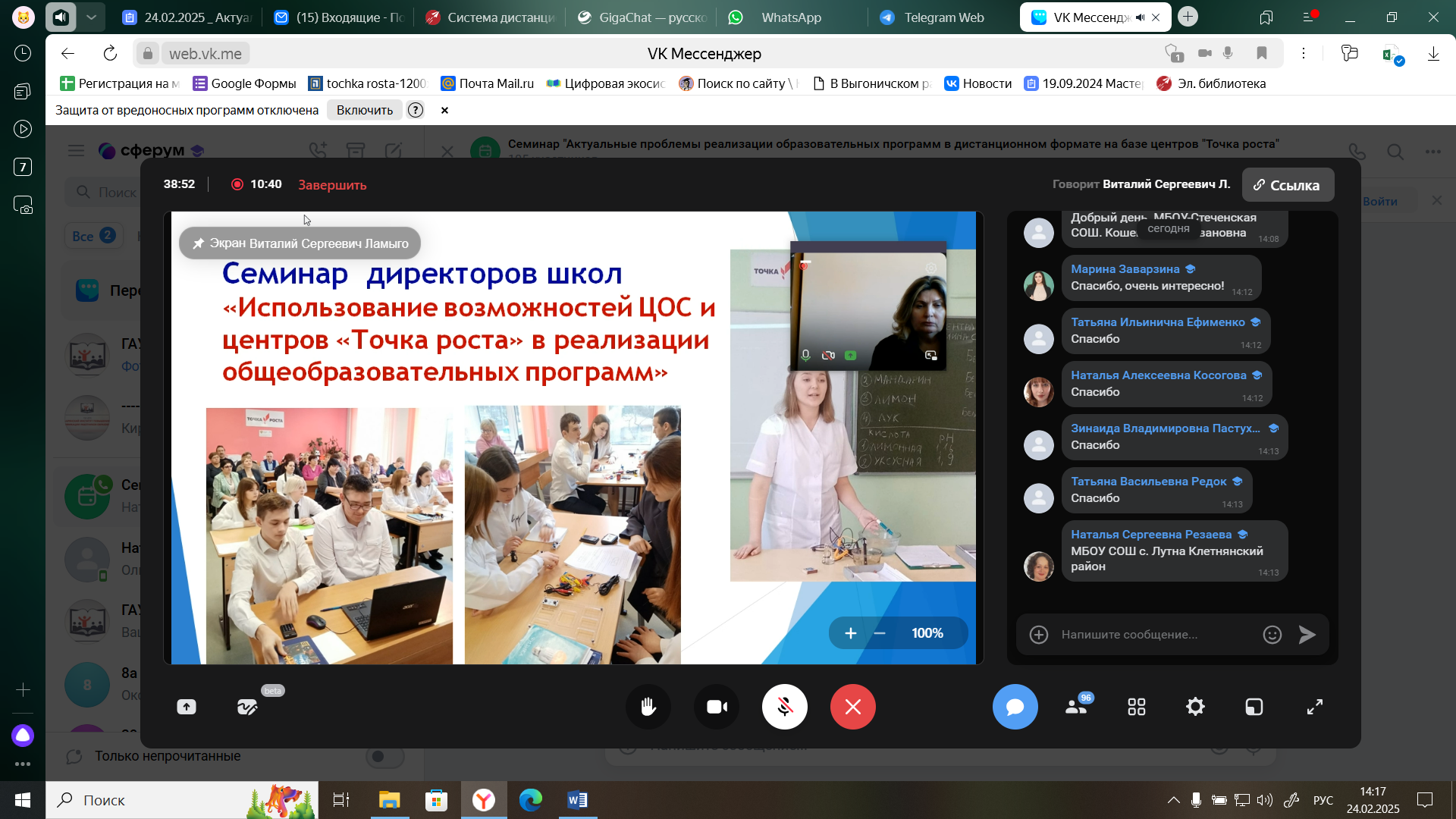Open browser history sidebar icon

[23, 53]
